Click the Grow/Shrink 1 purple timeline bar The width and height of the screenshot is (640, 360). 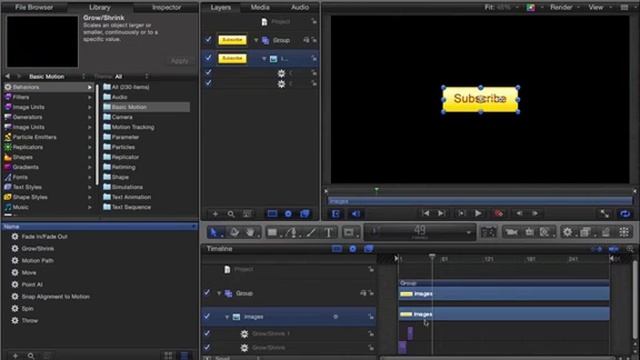point(410,333)
